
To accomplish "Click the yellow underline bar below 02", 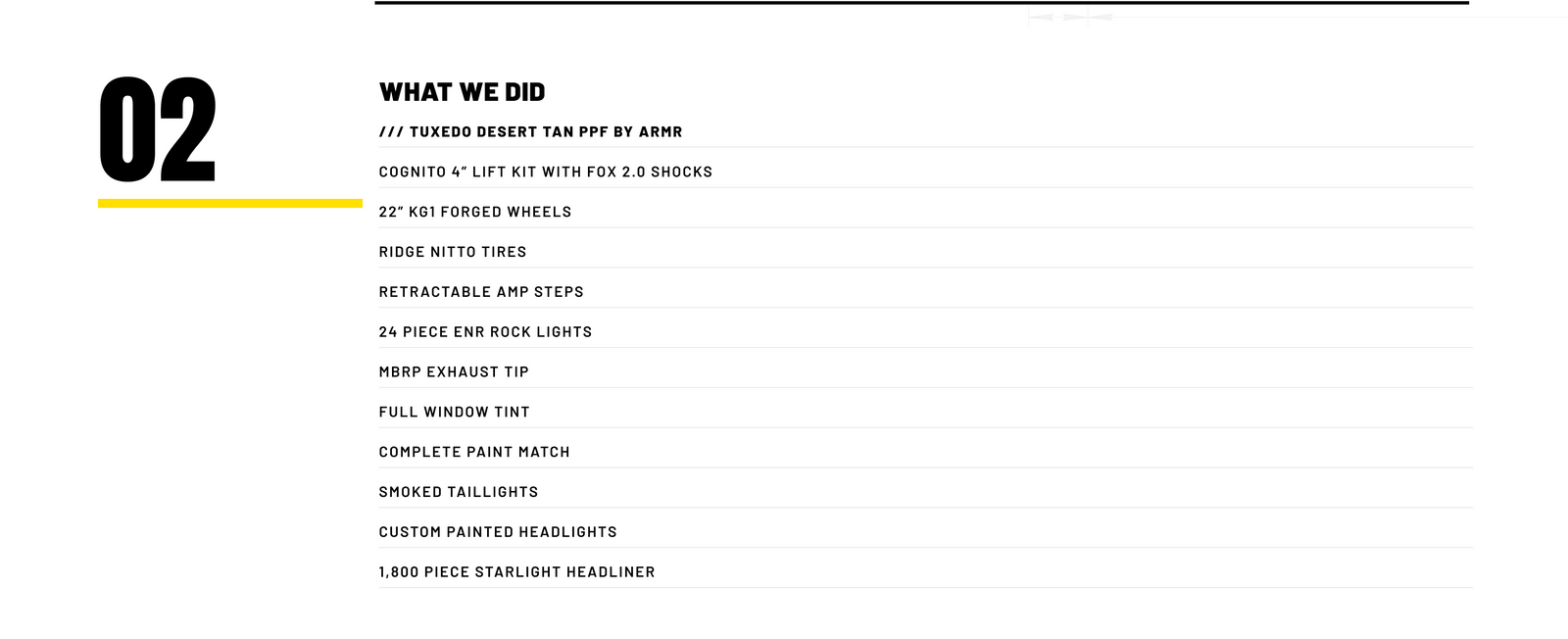I will pos(230,204).
